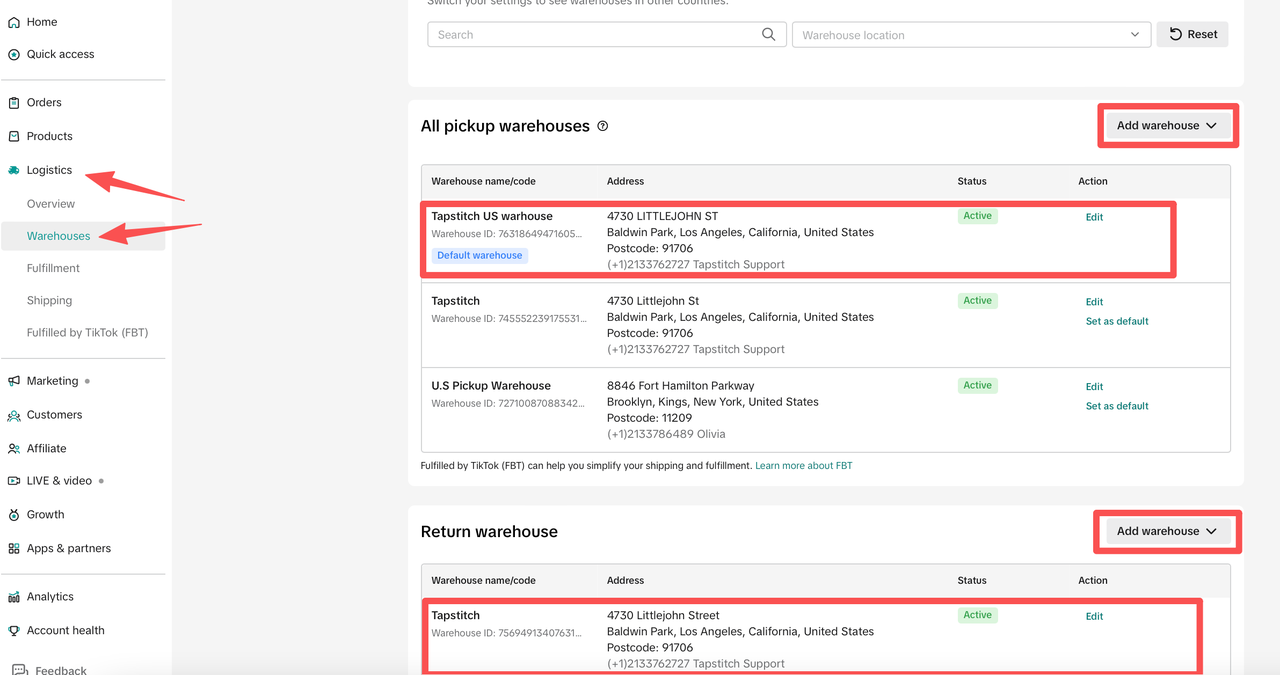Open the Warehouse location dropdown
The width and height of the screenshot is (1280, 675).
click(x=970, y=34)
